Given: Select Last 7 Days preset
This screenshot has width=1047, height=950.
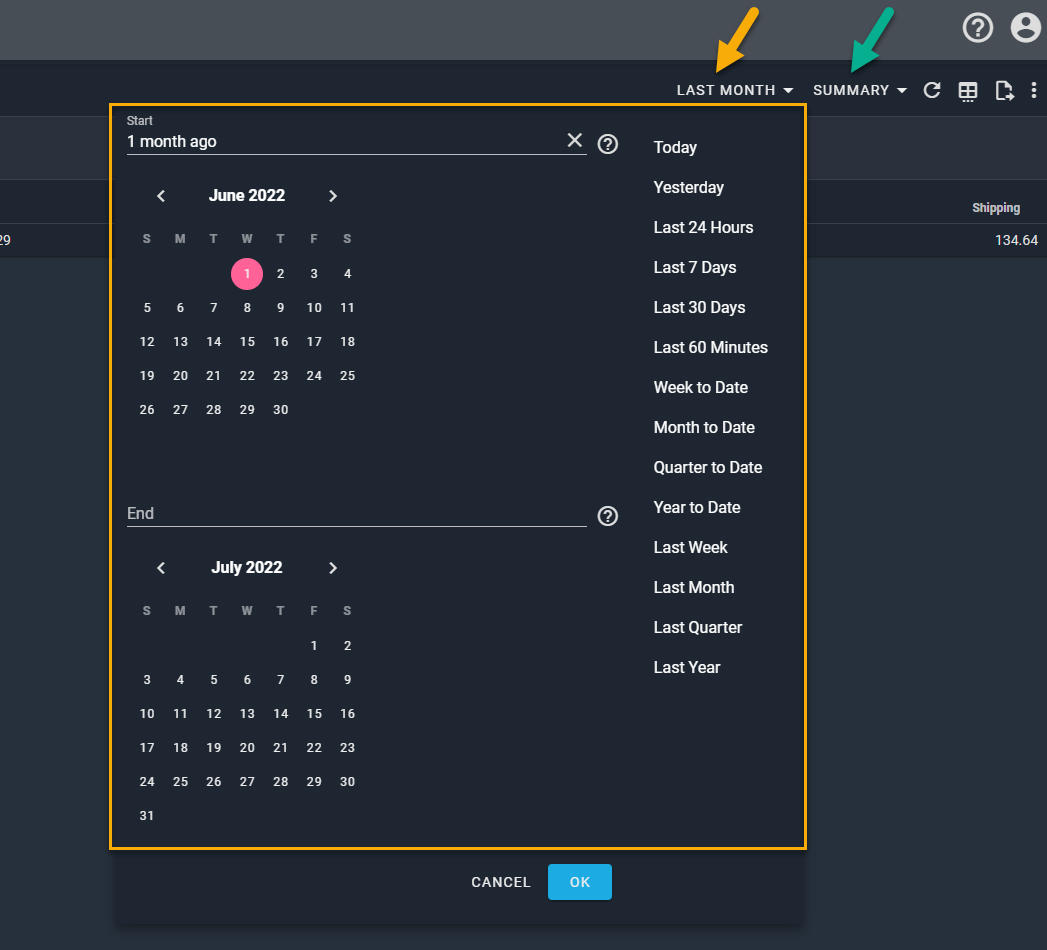Looking at the screenshot, I should pyautogui.click(x=695, y=267).
